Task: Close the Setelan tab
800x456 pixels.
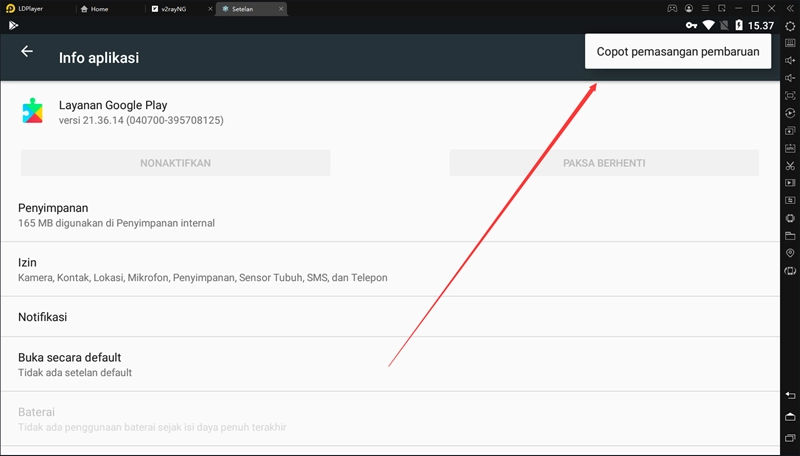Action: 281,9
